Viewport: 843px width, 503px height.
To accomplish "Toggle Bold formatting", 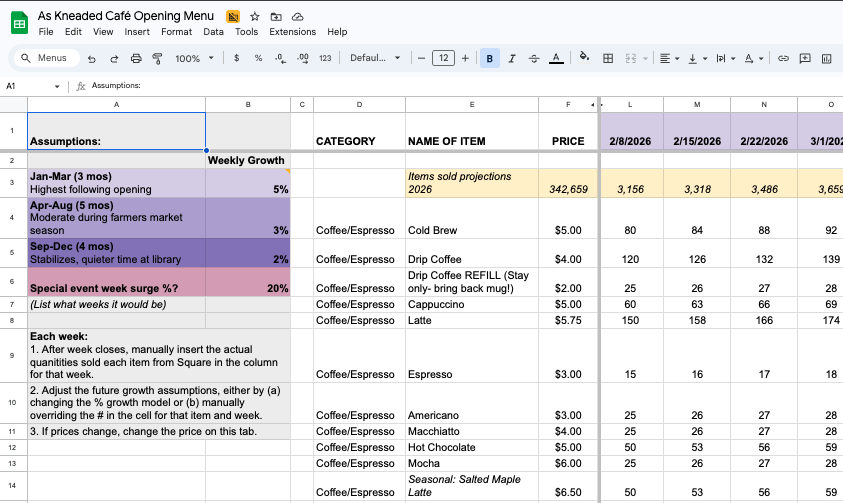I will tap(490, 58).
